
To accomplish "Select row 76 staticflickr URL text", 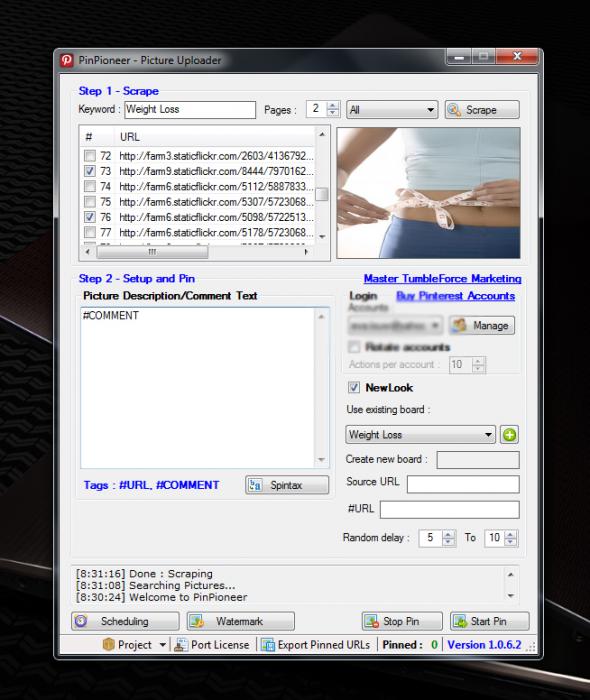I will point(216,217).
